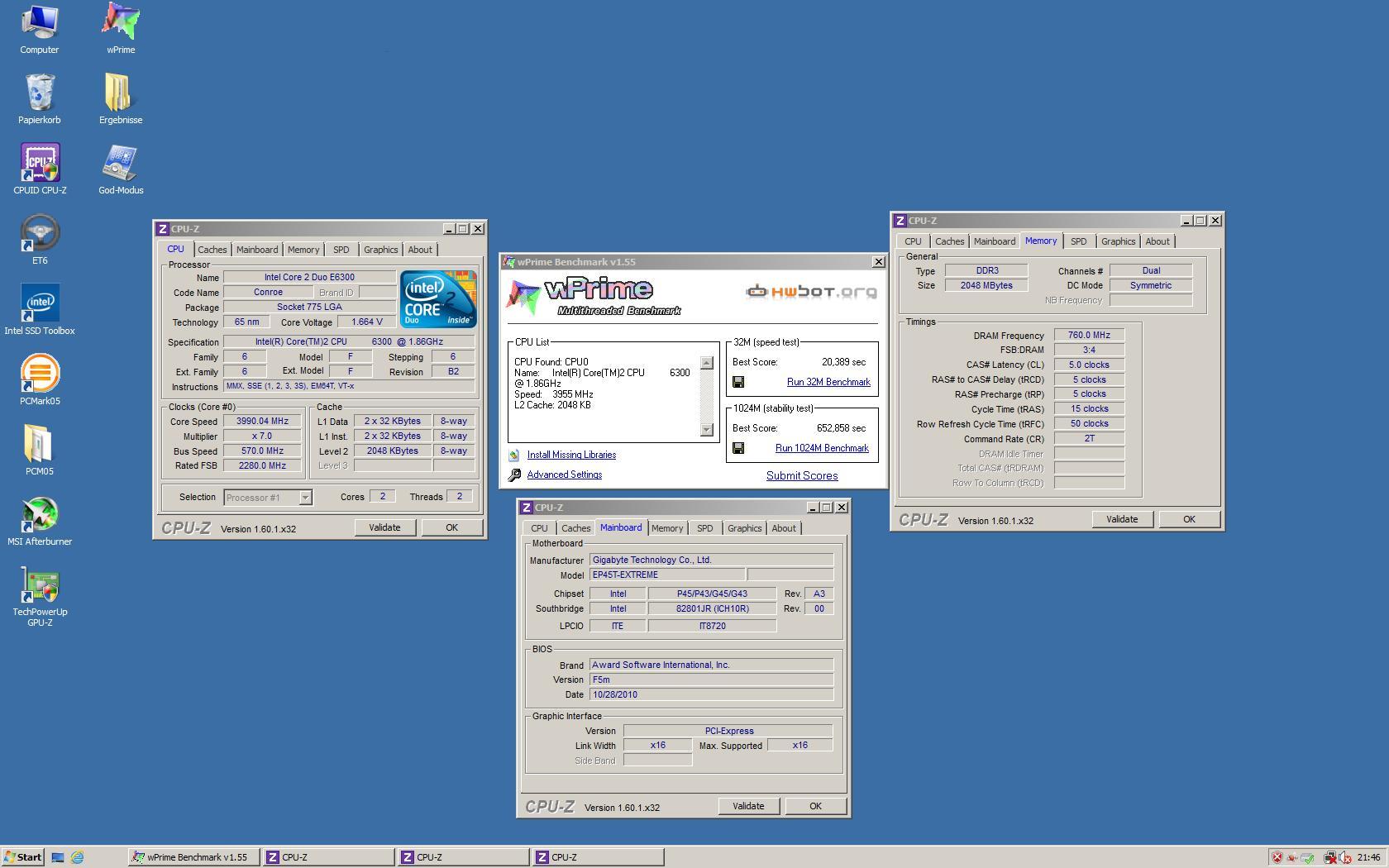The image size is (1389, 868).
Task: Open the Start menu
Action: 22,857
